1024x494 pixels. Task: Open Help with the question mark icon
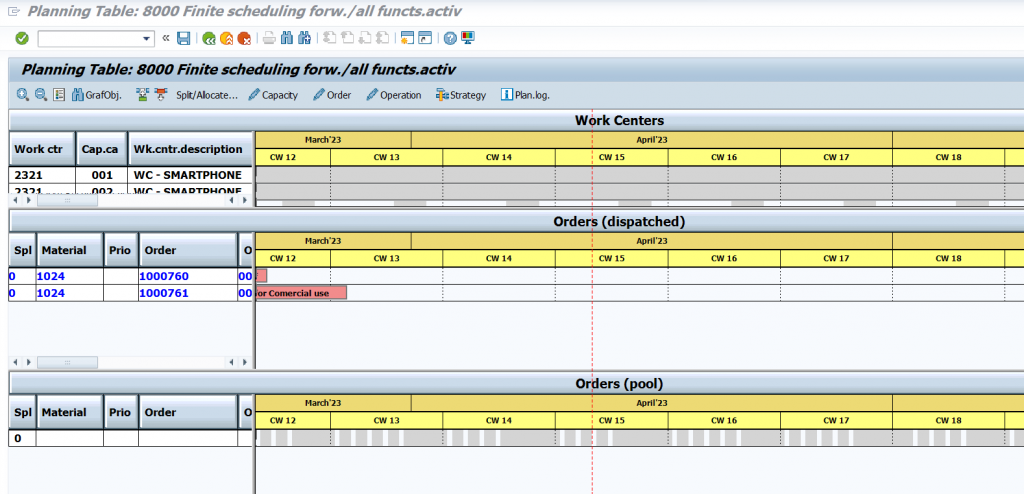(x=450, y=39)
